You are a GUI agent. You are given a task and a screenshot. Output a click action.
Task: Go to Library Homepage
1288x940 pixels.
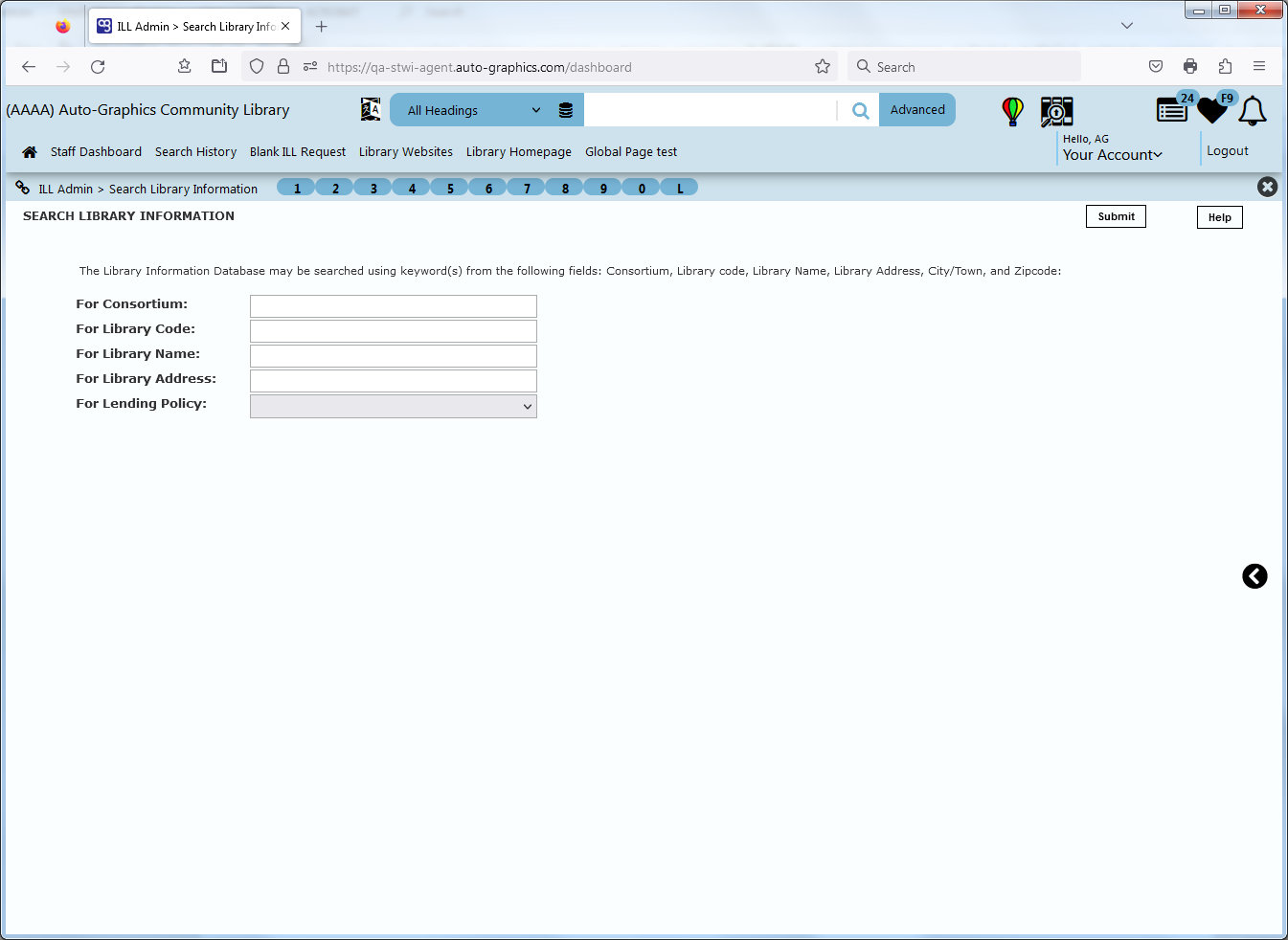coord(519,152)
